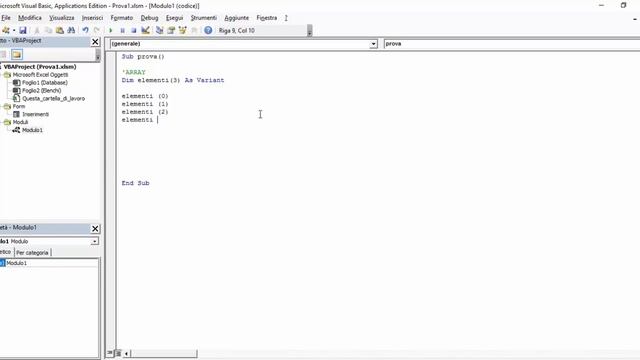Select VBAProject (Prova1.xlsm) root node
The height and width of the screenshot is (360, 640).
40,67
